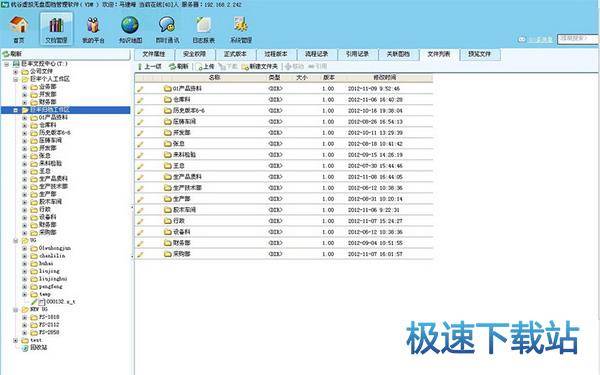Select 生产品质科 folder in the file list
Viewport: 600px width, 375px height.
(183, 177)
